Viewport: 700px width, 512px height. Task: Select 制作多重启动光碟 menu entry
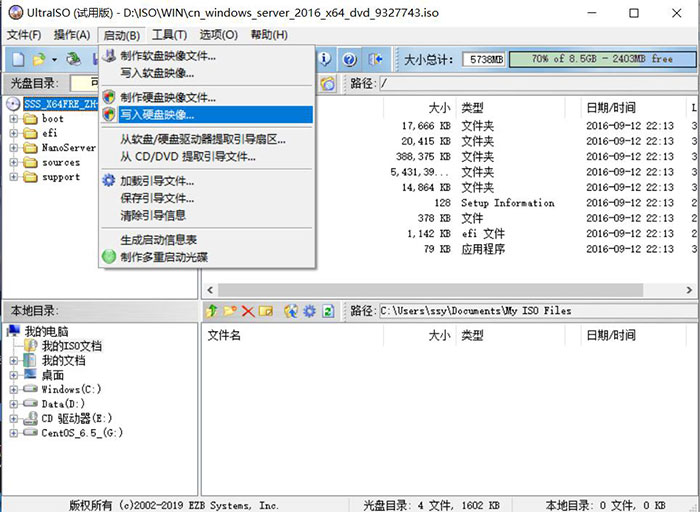tap(207, 257)
